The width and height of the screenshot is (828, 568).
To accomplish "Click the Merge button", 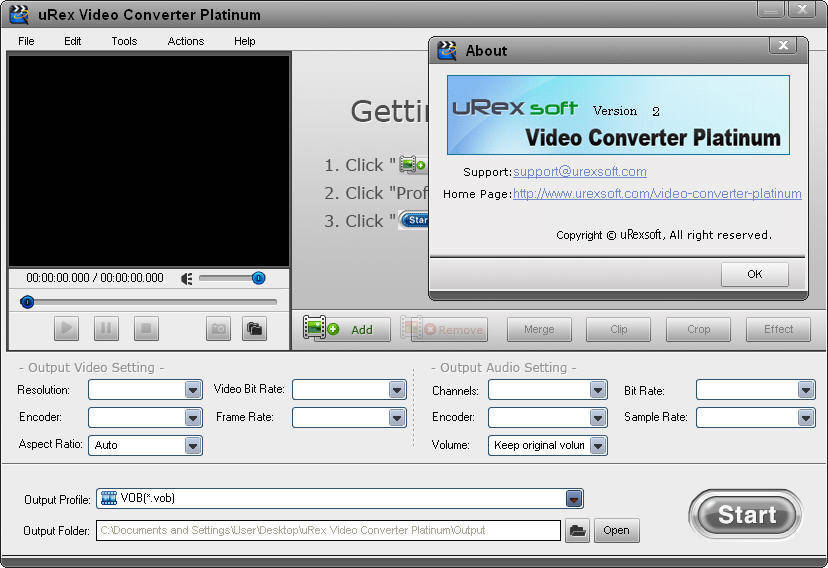I will point(539,329).
